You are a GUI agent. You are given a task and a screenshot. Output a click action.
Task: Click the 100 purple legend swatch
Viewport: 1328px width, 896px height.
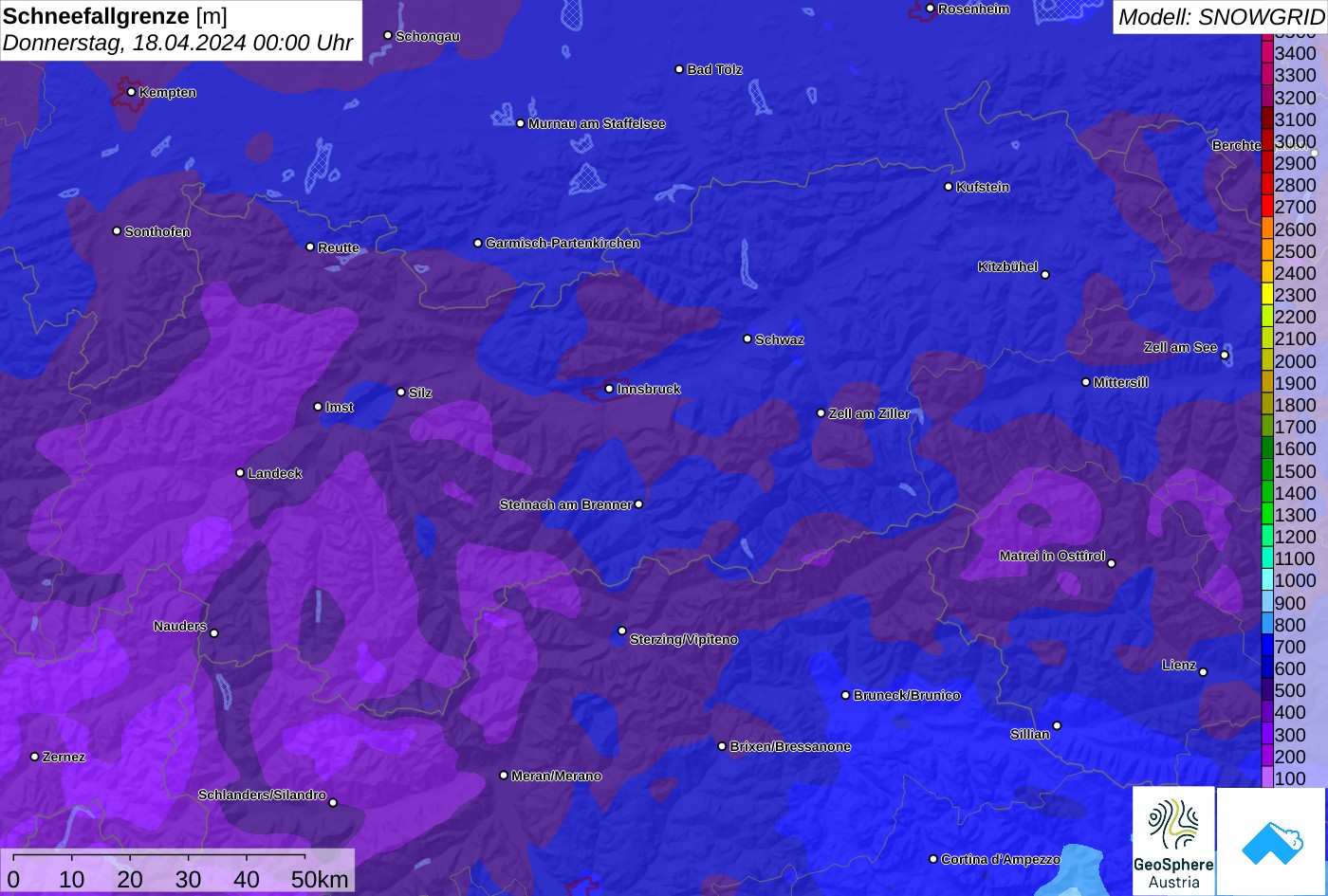pos(1267,777)
